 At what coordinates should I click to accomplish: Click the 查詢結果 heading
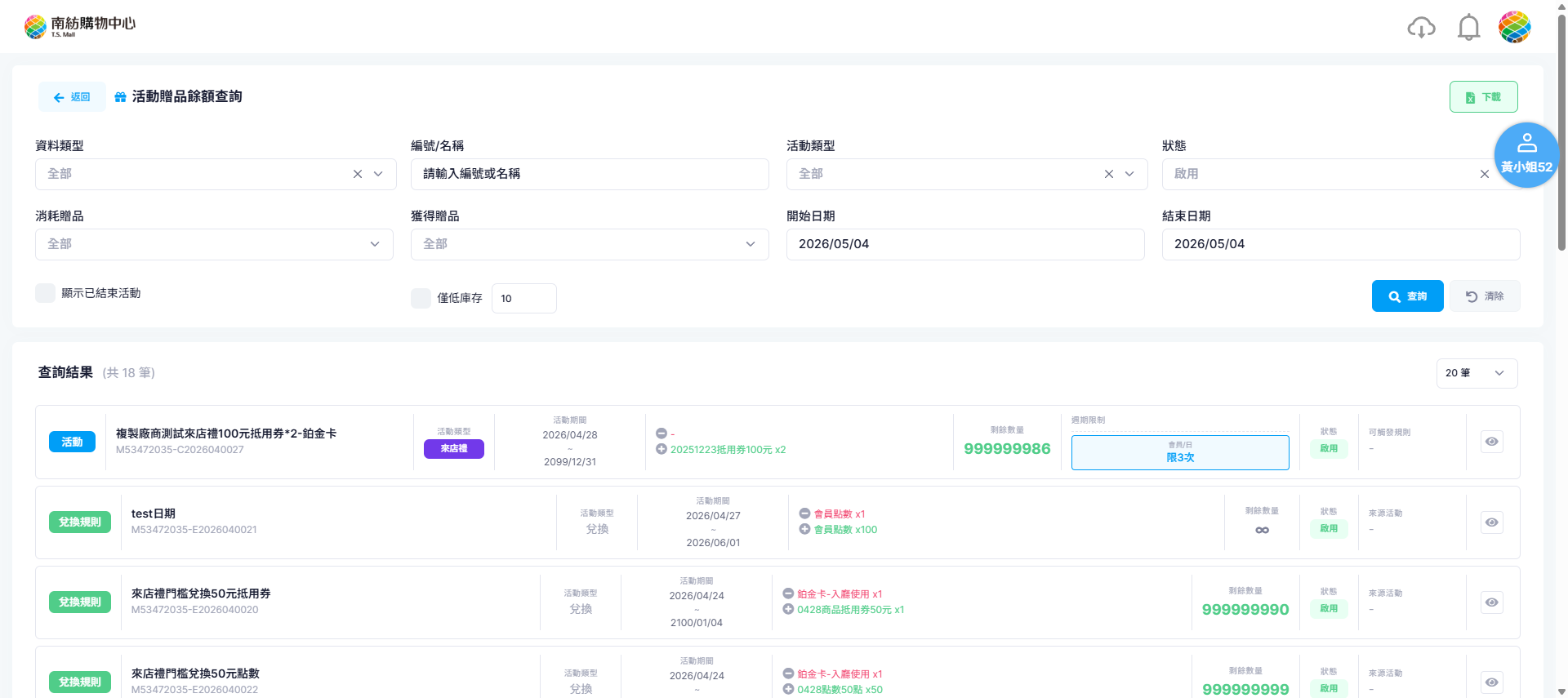[65, 372]
